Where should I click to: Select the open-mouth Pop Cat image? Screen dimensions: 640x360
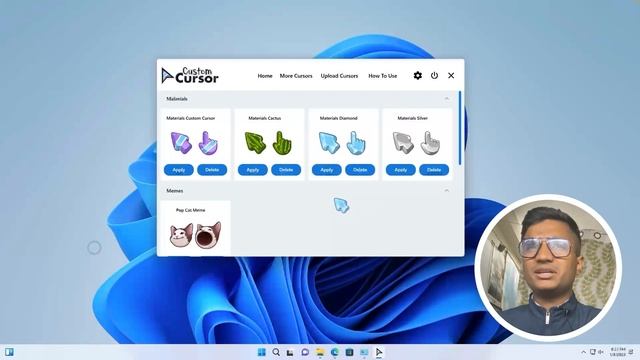click(x=208, y=235)
